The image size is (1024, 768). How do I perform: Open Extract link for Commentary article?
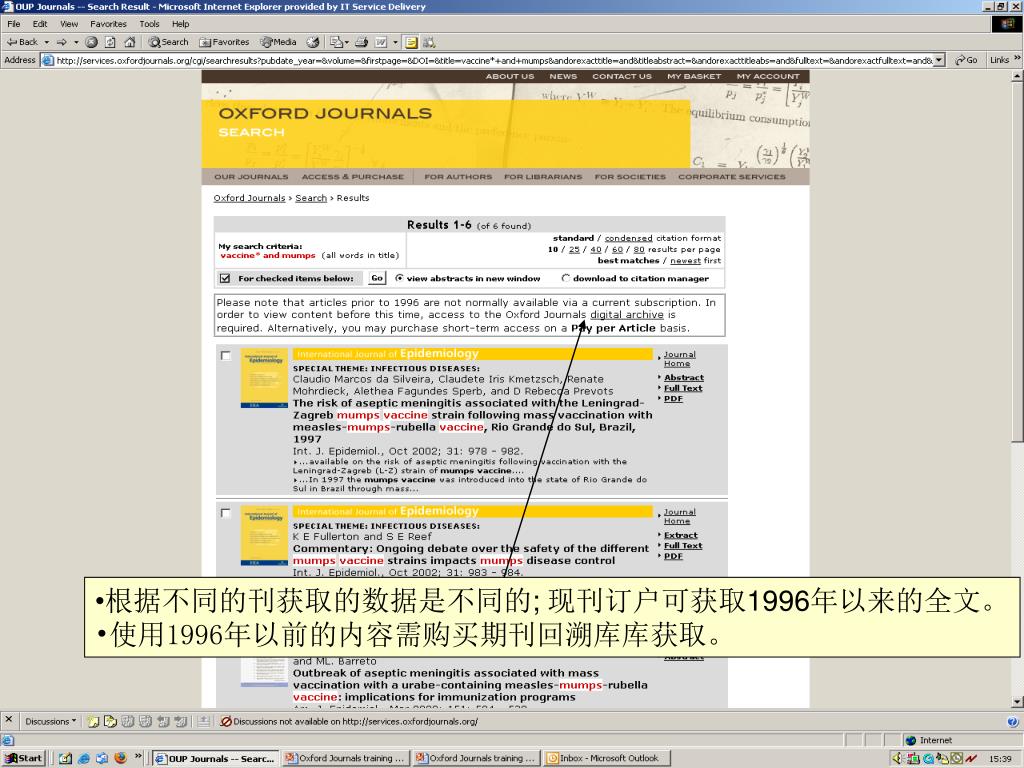680,535
